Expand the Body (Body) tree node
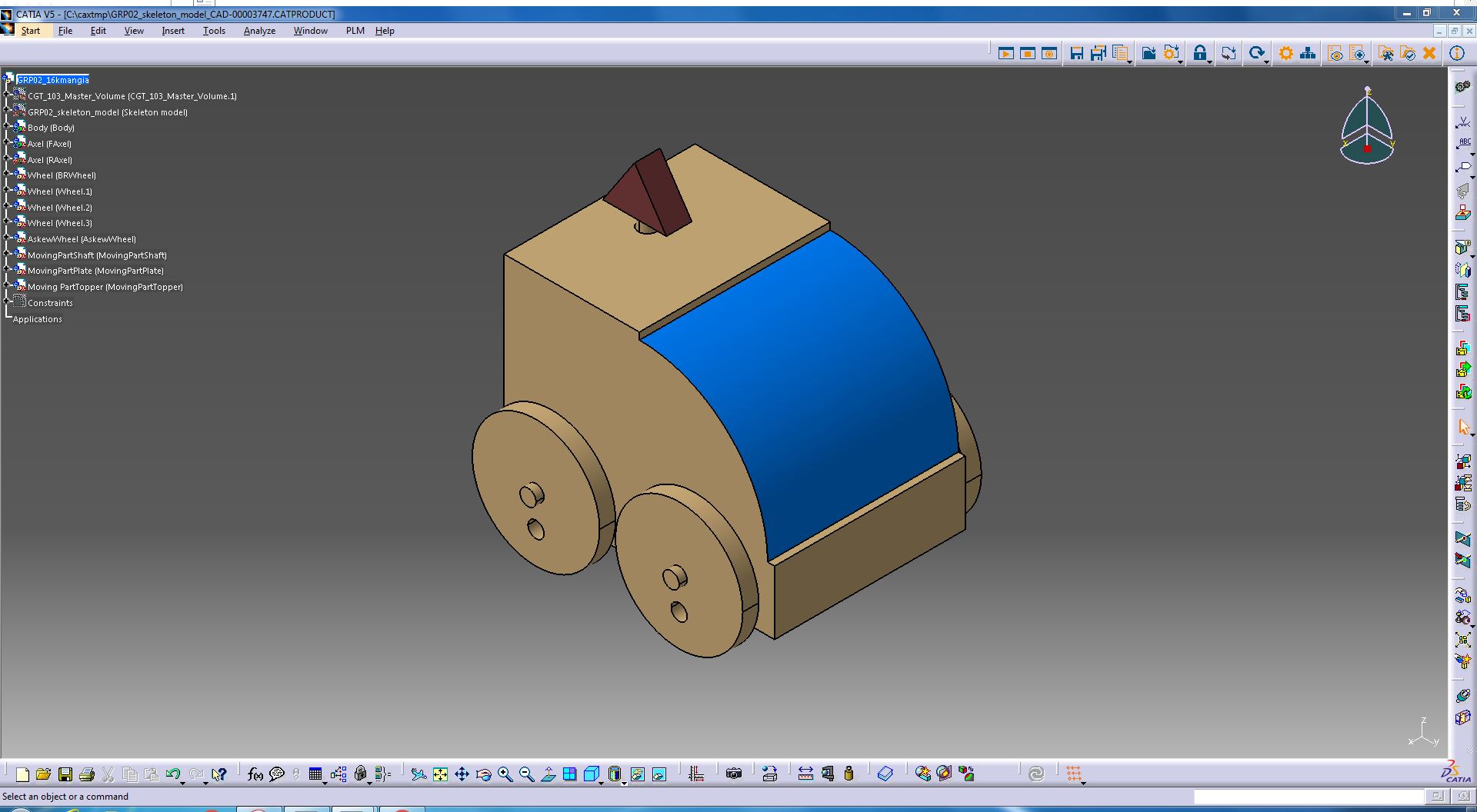The width and height of the screenshot is (1477, 812). (7, 127)
